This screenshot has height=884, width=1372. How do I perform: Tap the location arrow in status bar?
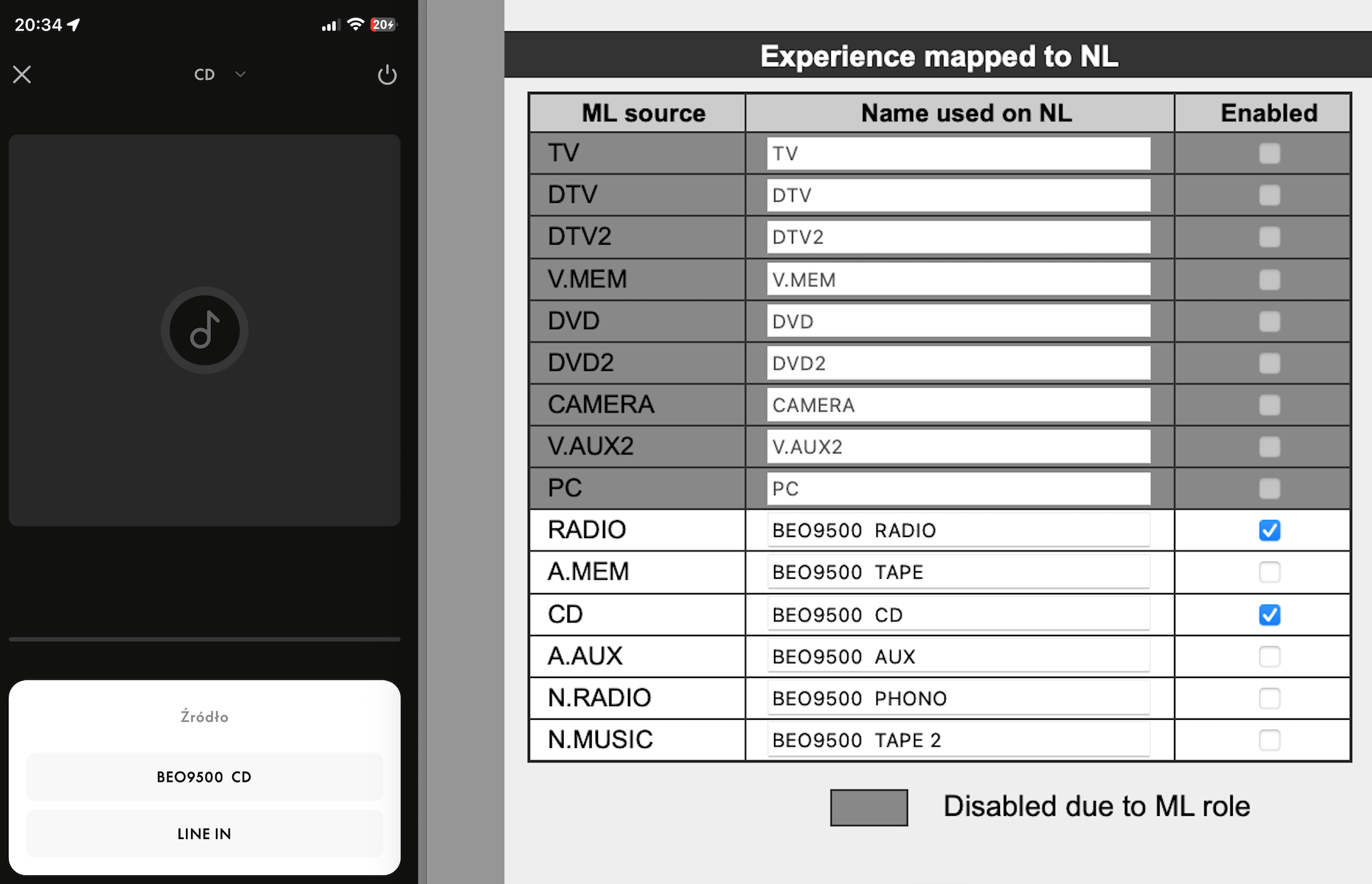[74, 24]
